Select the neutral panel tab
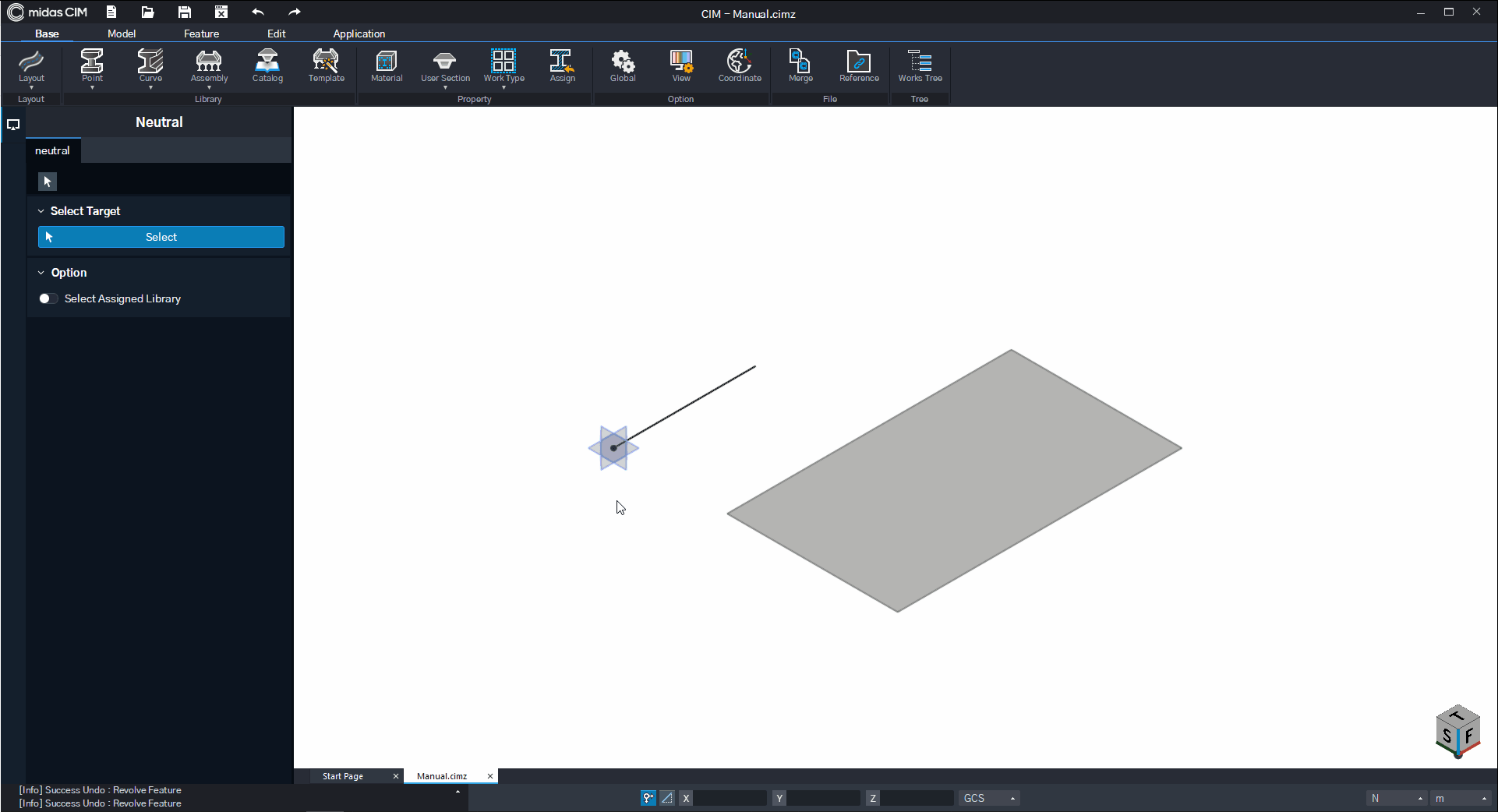Viewport: 1498px width, 812px height. (52, 150)
